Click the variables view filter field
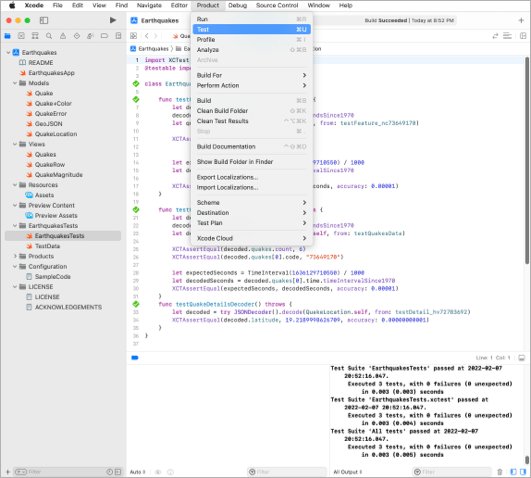 (x=287, y=472)
